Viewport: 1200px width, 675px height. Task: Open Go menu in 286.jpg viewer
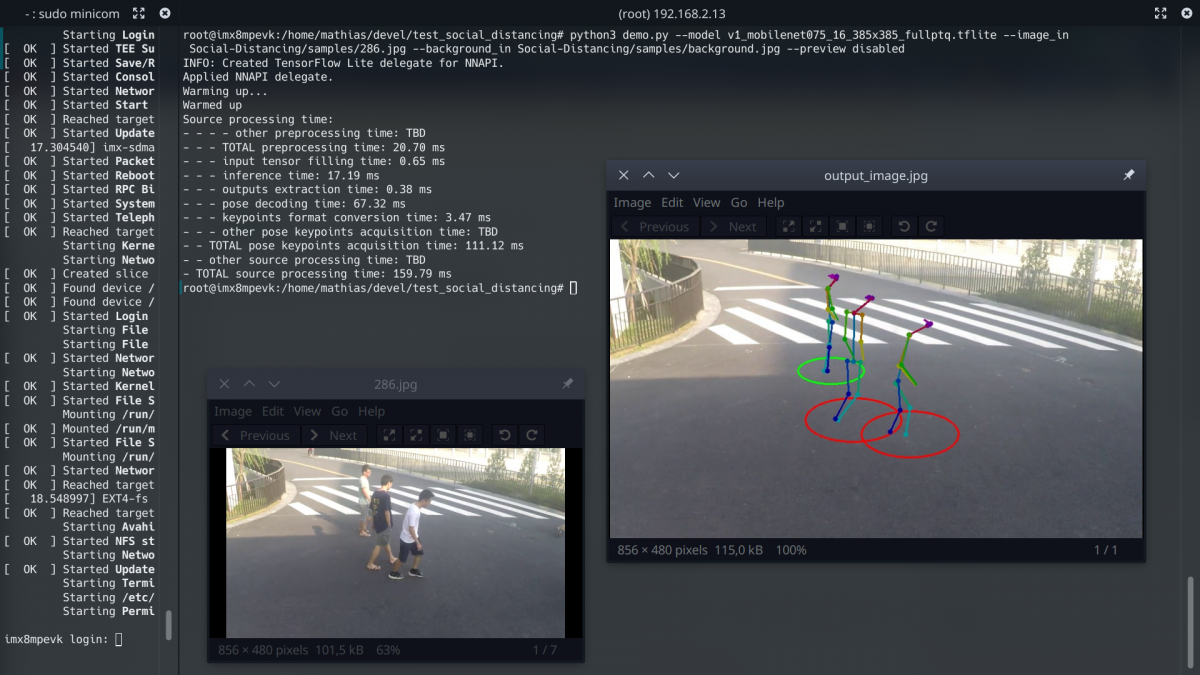339,411
